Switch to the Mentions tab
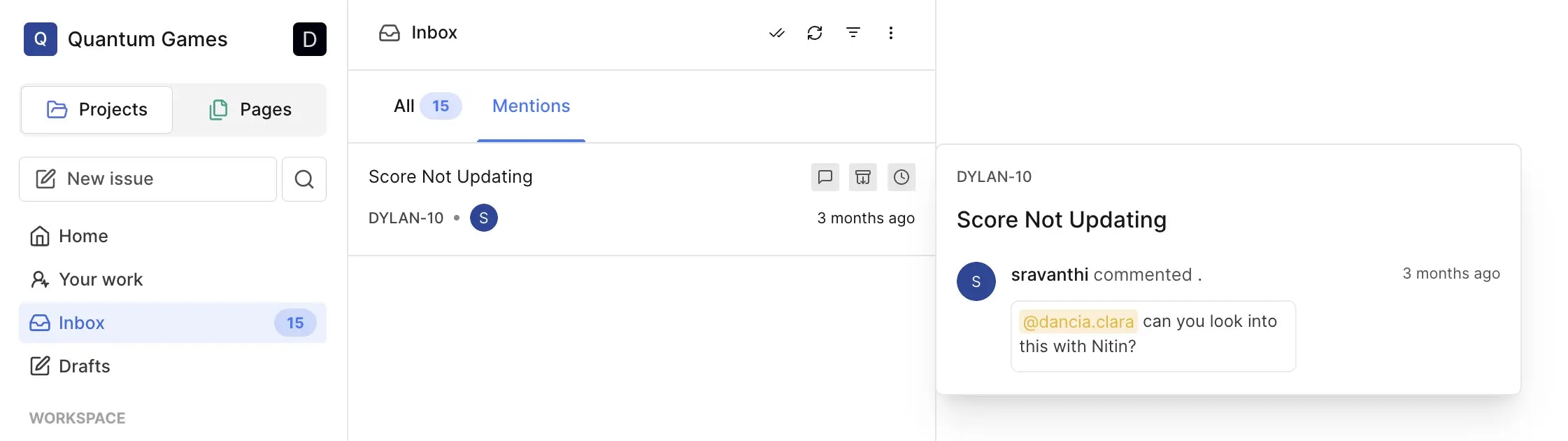Screen dimensions: 1568x441 531,106
